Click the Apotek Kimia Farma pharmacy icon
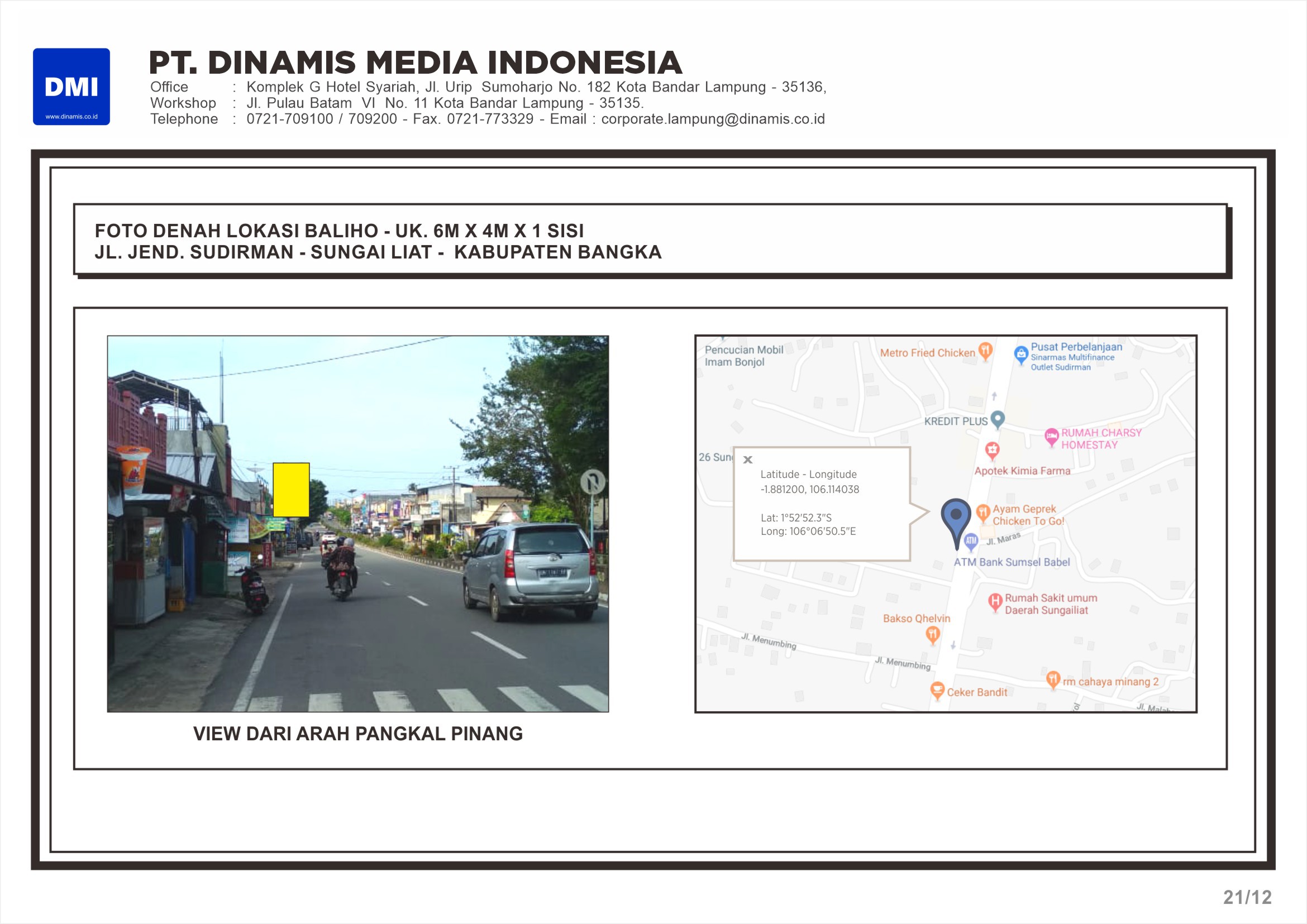The height and width of the screenshot is (924, 1307). tap(992, 451)
